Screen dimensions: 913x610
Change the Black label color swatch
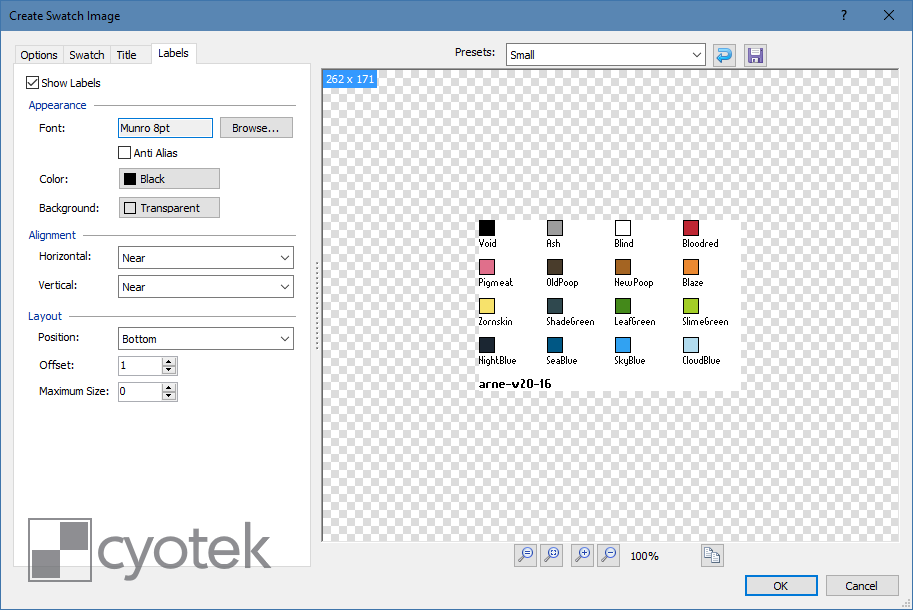coord(168,178)
